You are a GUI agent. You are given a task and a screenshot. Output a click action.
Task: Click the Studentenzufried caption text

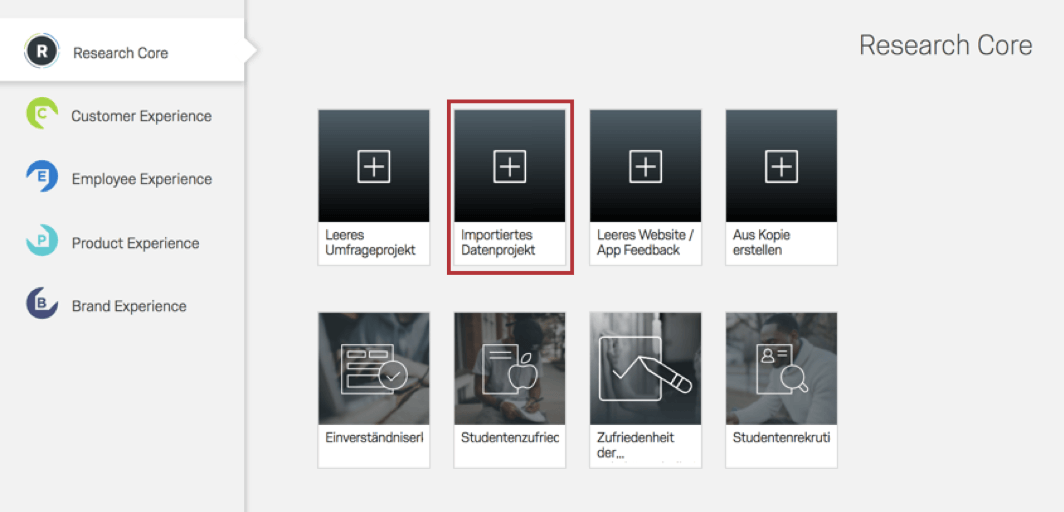point(510,437)
